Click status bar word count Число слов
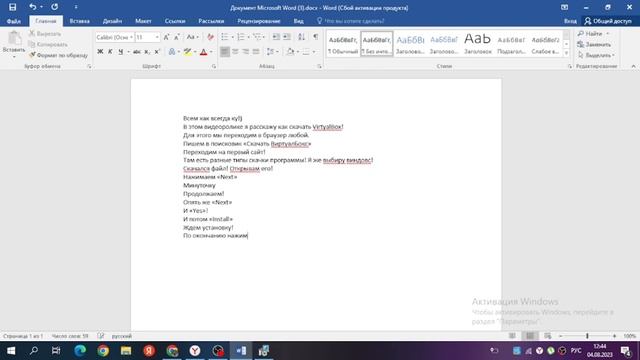Viewport: 640px width, 360px height. pos(70,336)
